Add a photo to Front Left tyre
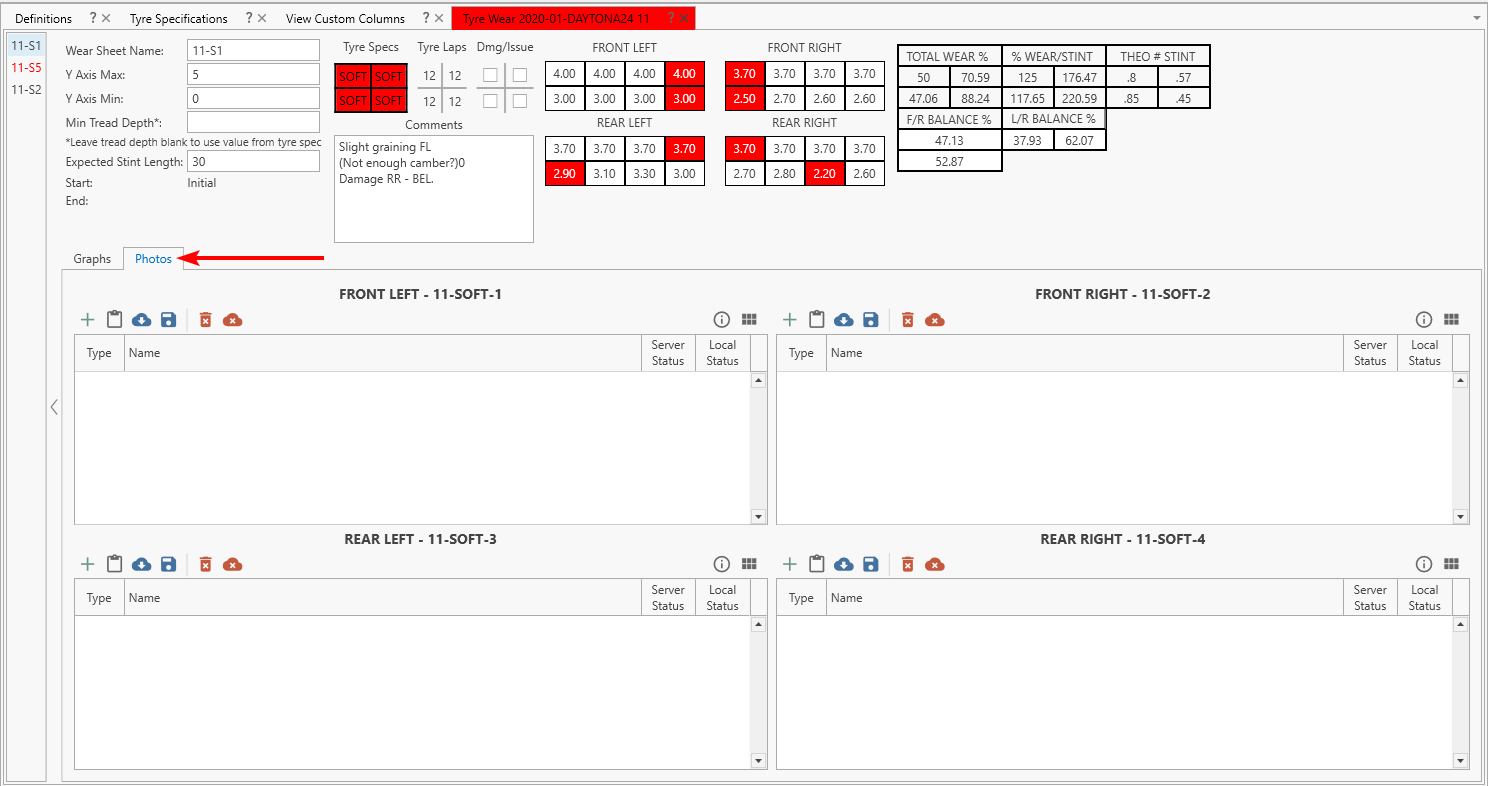Image resolution: width=1488 pixels, height=786 pixels. coord(88,320)
